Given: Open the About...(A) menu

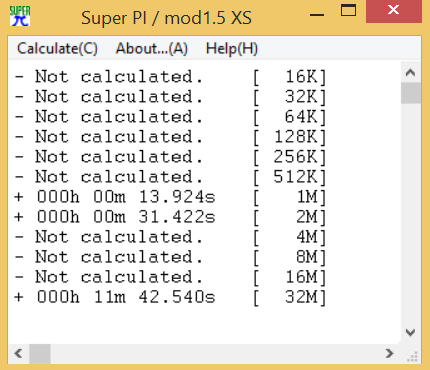Looking at the screenshot, I should tap(152, 49).
